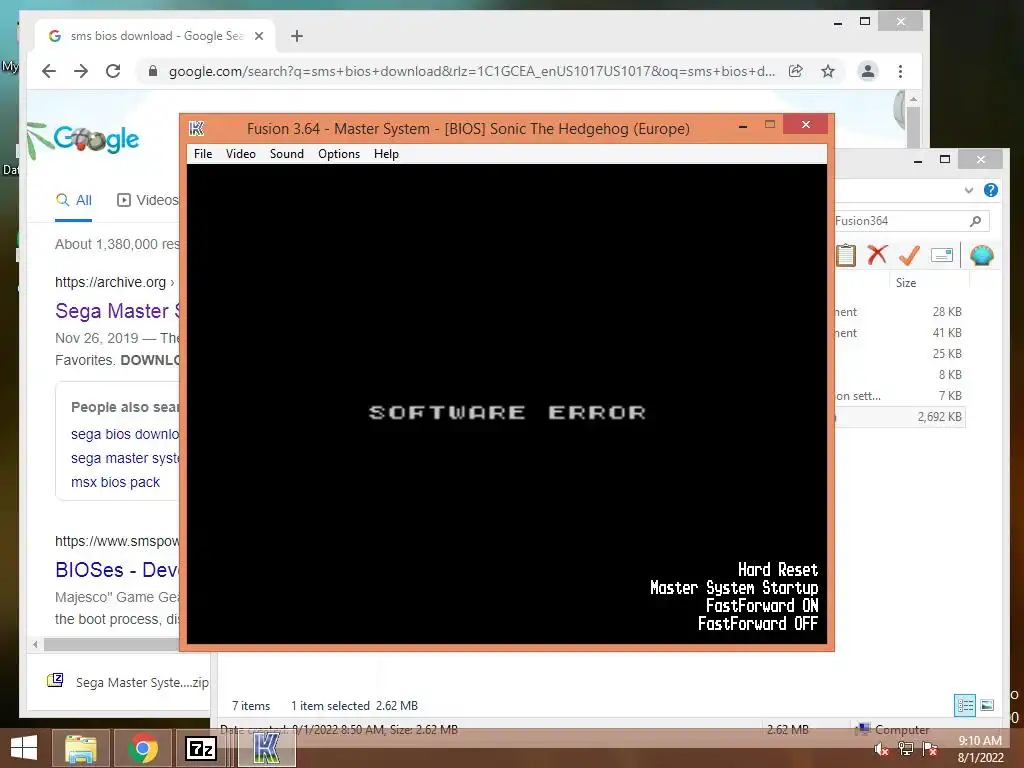Open the File menu in Fusion

[202, 154]
